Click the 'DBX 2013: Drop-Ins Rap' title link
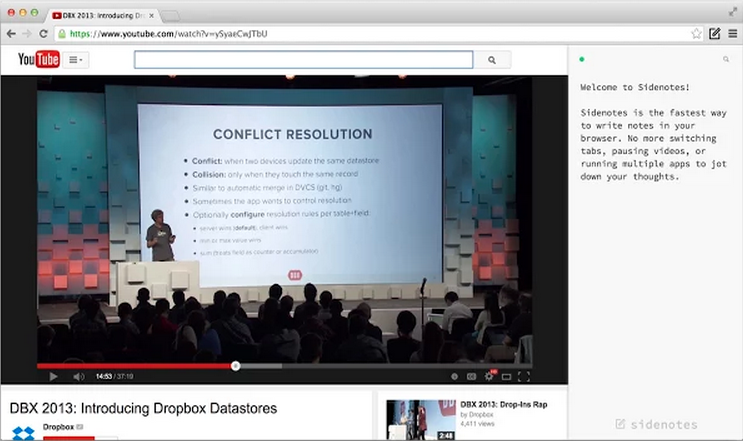Screen dimensions: 743x441 tap(504, 405)
